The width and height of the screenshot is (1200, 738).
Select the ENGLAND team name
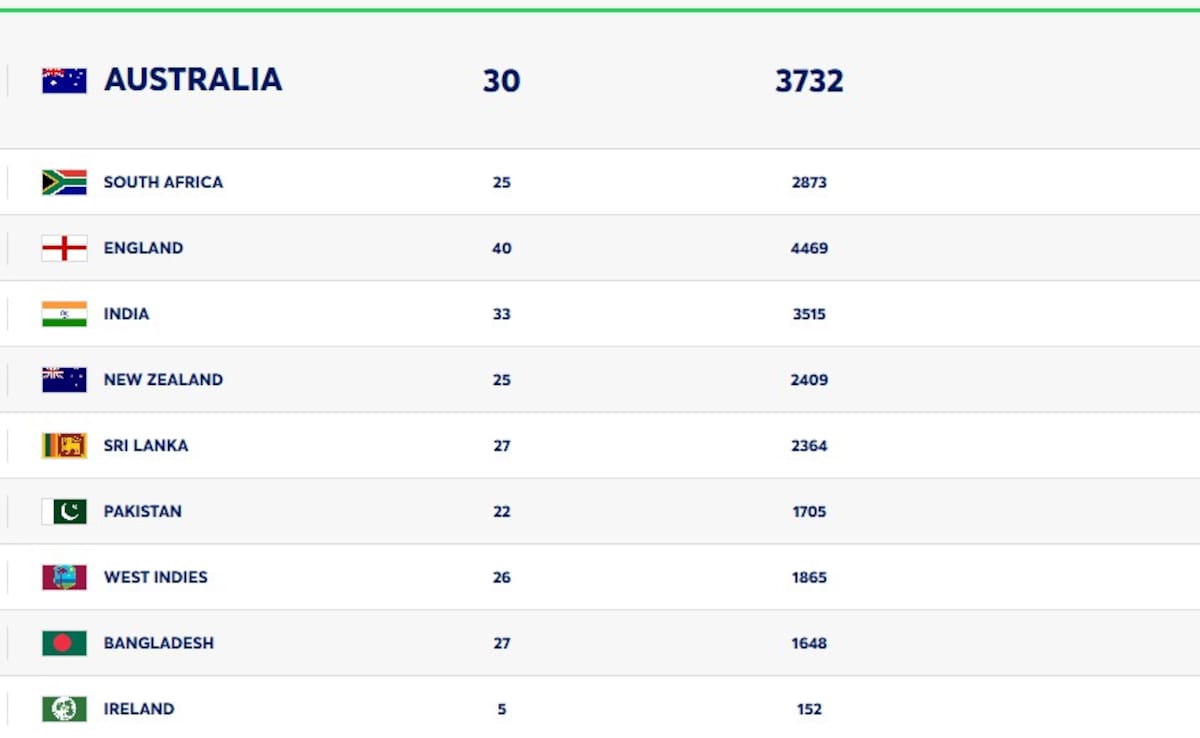point(143,248)
